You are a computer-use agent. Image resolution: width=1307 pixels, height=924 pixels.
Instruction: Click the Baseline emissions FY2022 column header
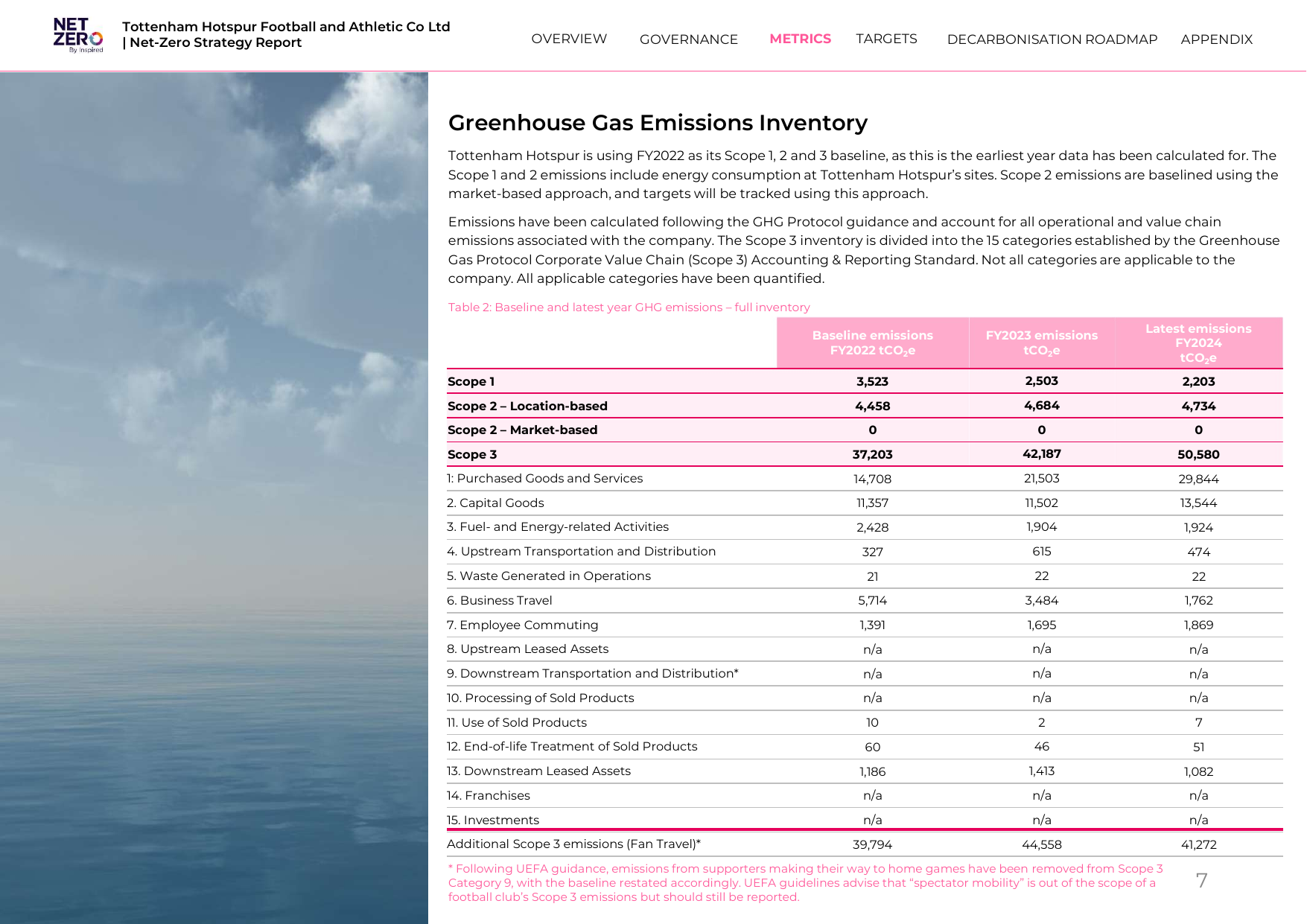873,342
